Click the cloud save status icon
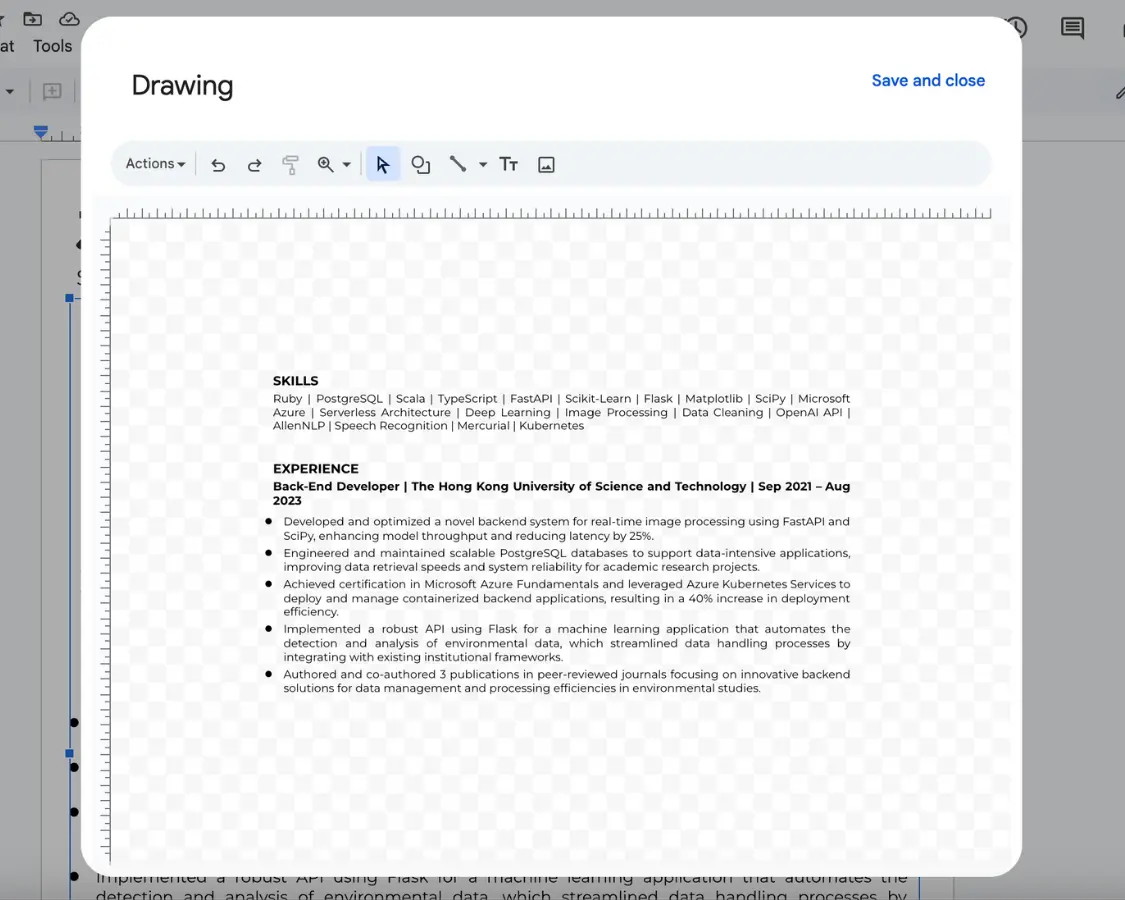Viewport: 1125px width, 900px height. click(x=68, y=18)
